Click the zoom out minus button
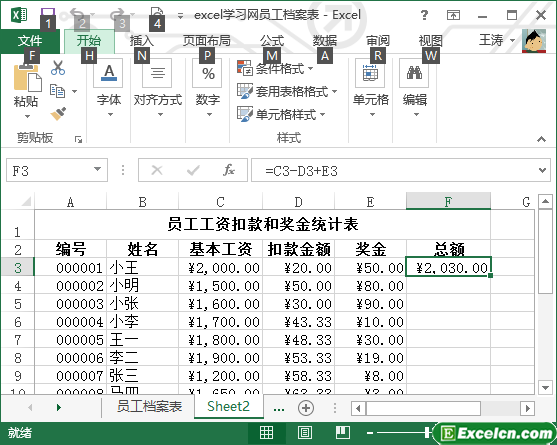 click(370, 433)
